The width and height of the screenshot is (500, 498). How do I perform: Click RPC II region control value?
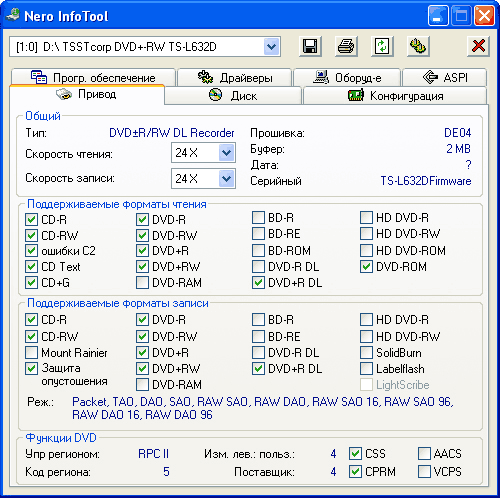tap(153, 454)
